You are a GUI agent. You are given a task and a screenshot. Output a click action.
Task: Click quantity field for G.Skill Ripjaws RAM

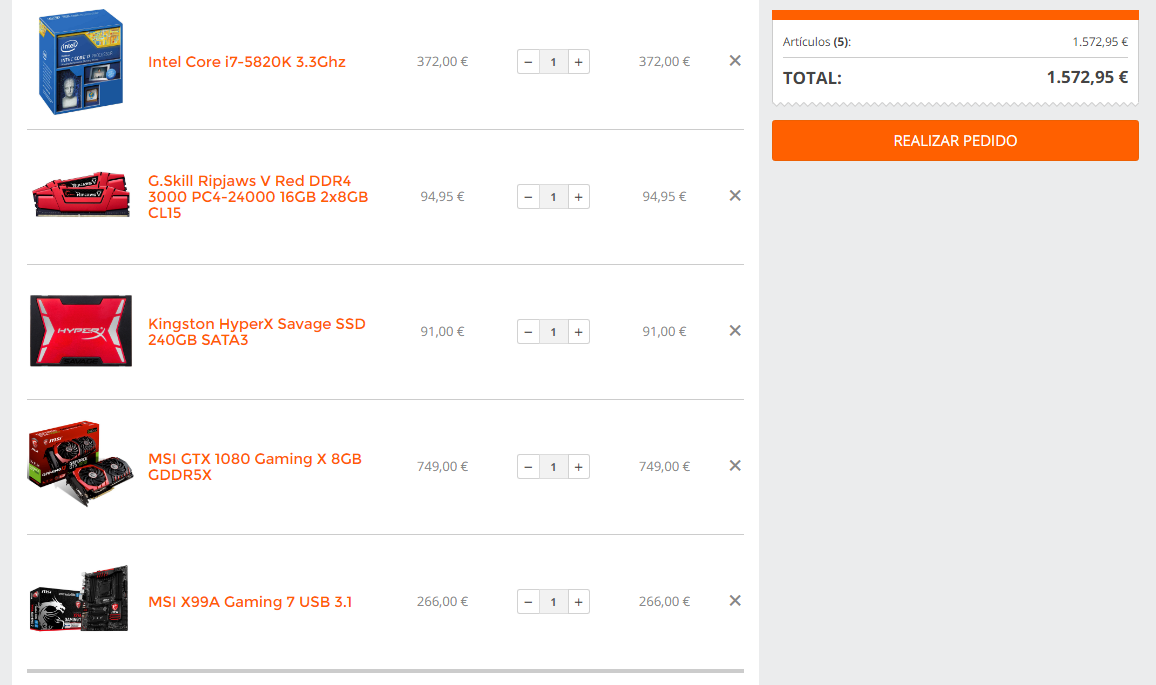pyautogui.click(x=554, y=197)
